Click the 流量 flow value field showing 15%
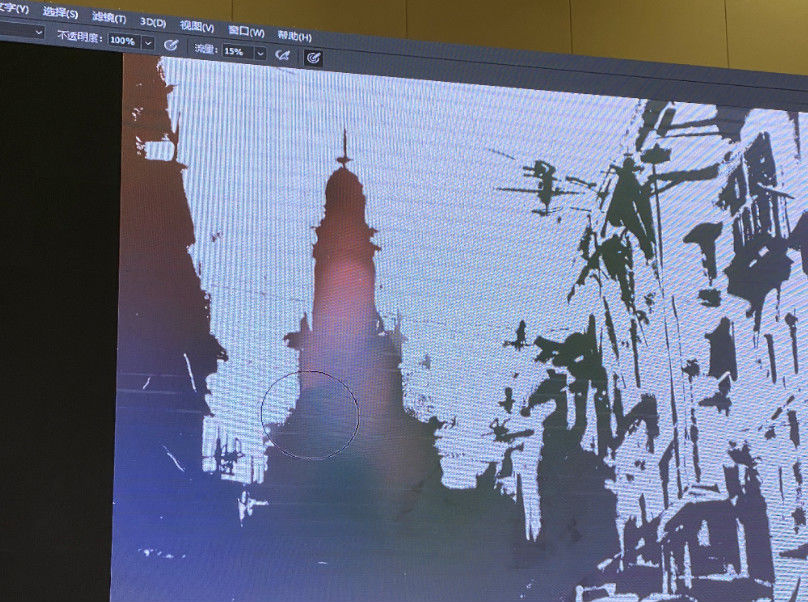The height and width of the screenshot is (602, 808). 238,52
